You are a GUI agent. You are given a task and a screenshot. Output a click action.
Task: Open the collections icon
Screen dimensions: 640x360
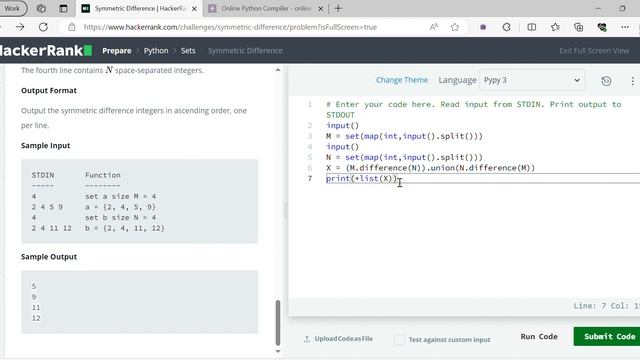(x=579, y=27)
